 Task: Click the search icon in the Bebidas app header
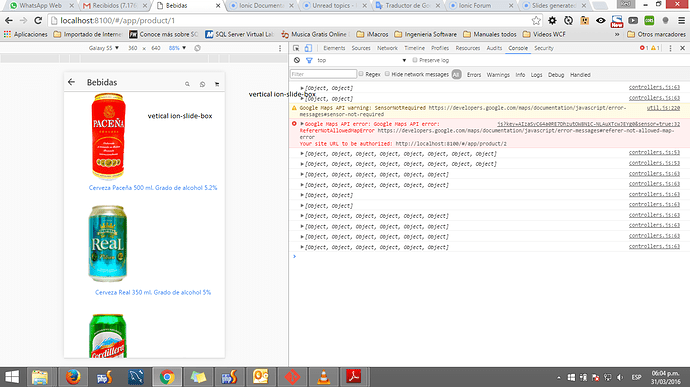coord(187,84)
